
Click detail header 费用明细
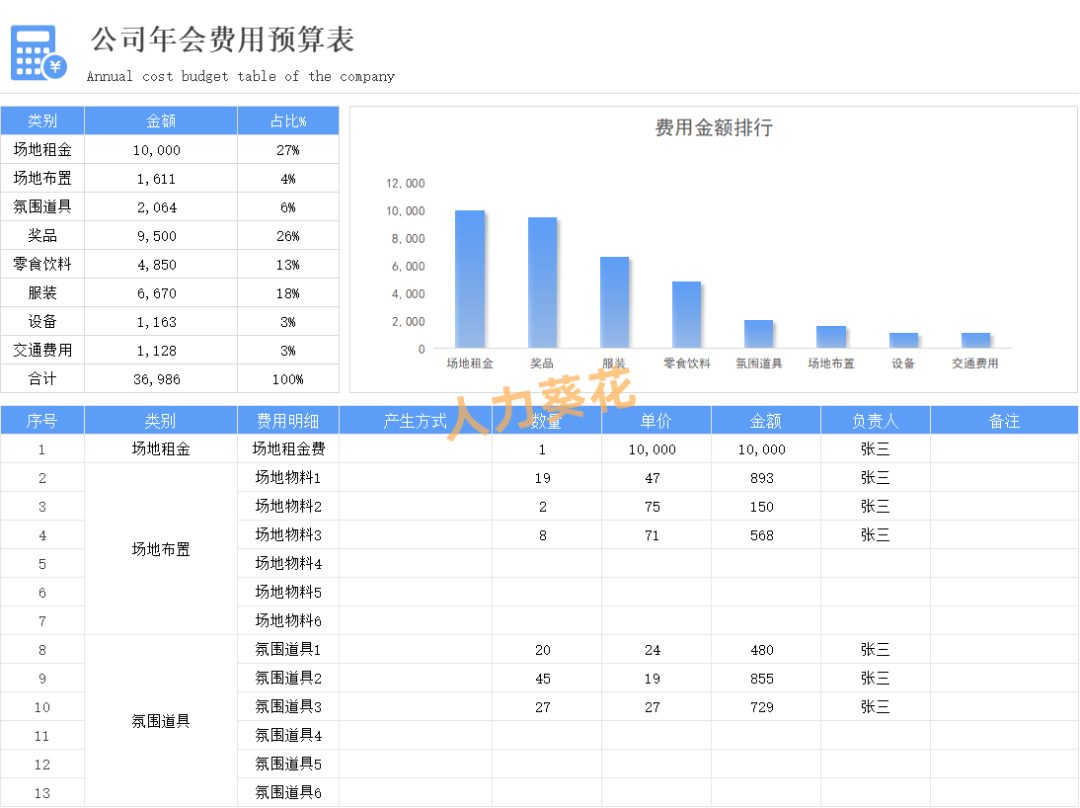tap(288, 421)
